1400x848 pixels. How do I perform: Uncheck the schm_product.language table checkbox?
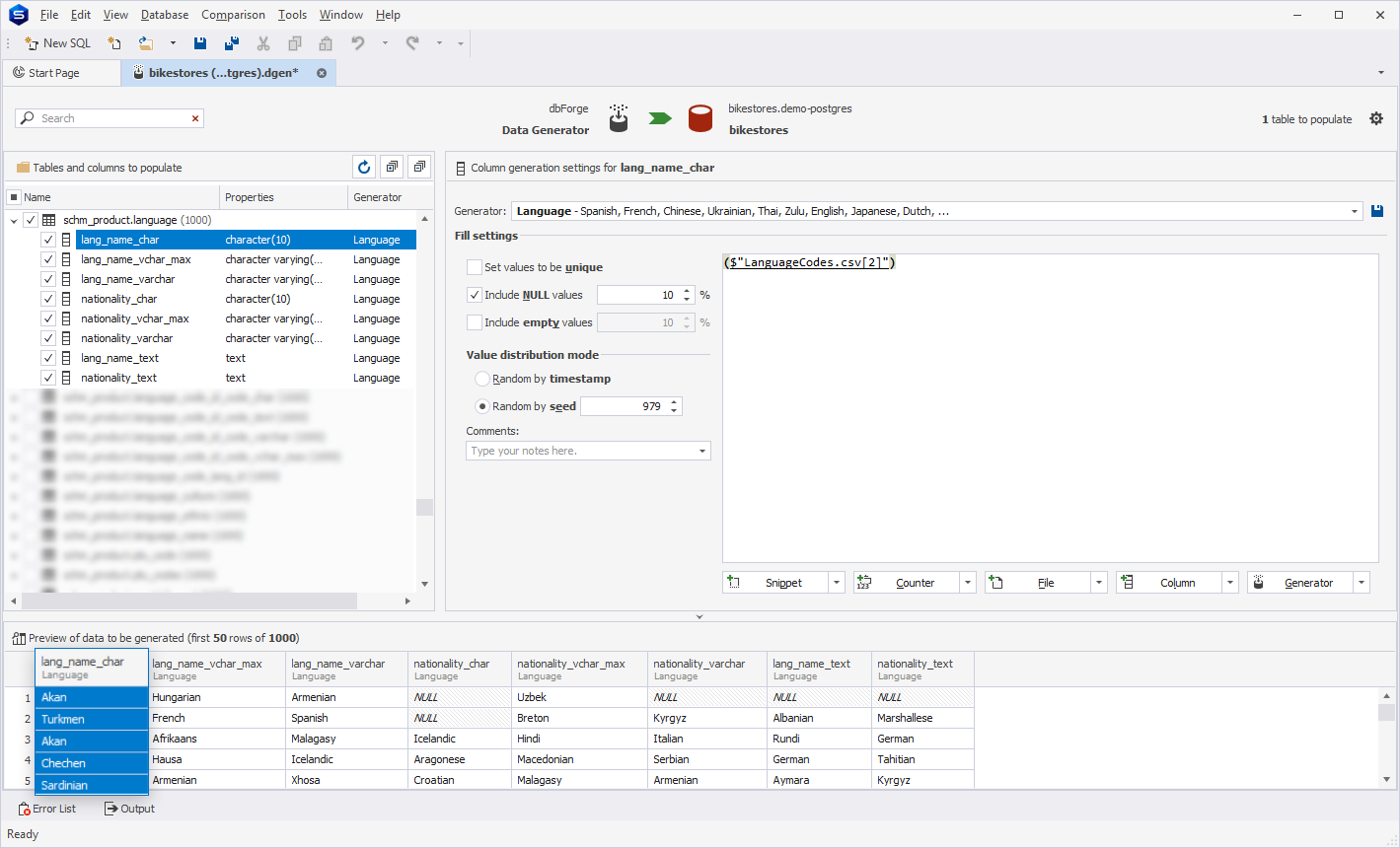[31, 220]
